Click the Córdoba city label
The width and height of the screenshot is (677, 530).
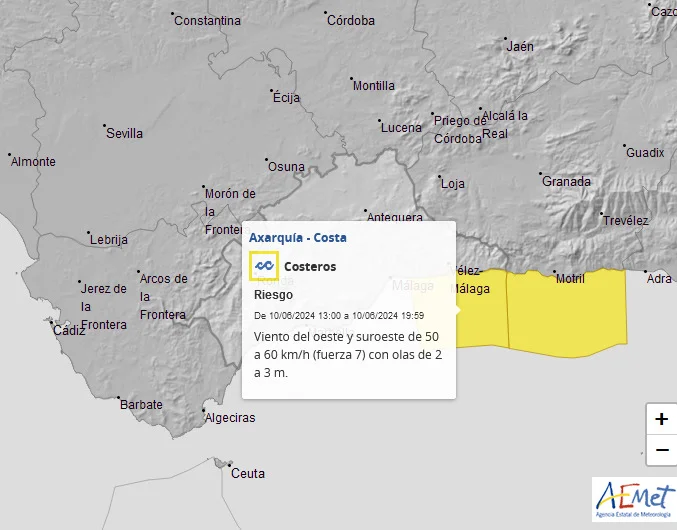[351, 20]
